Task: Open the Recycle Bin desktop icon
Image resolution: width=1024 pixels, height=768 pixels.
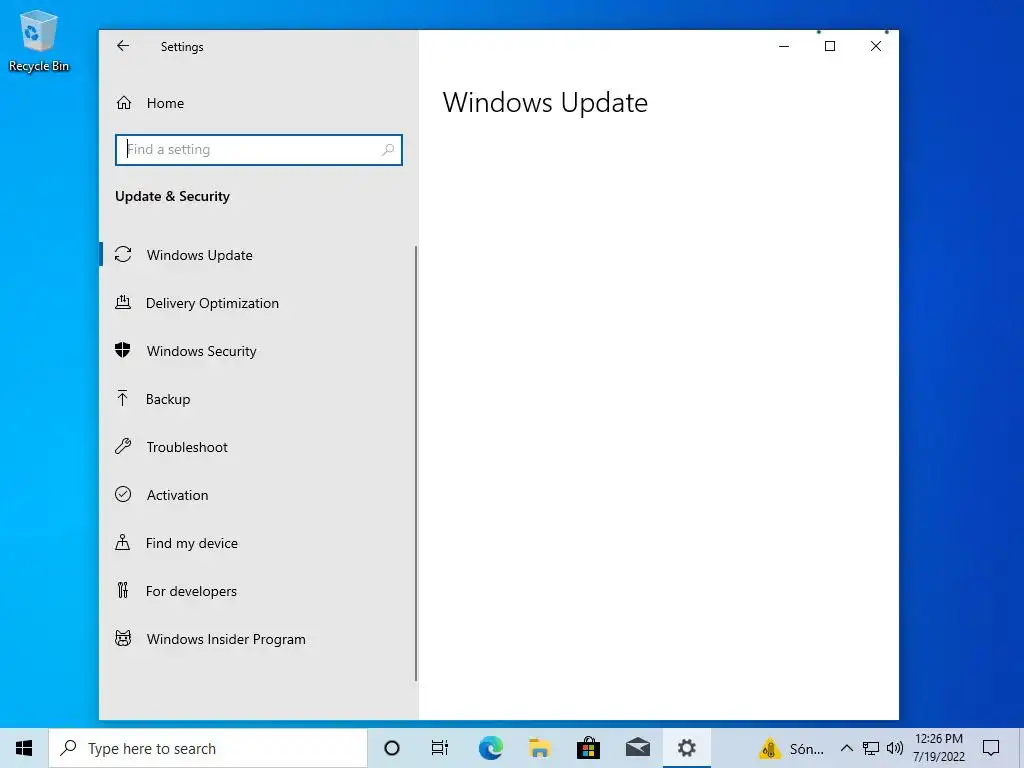Action: click(x=39, y=40)
